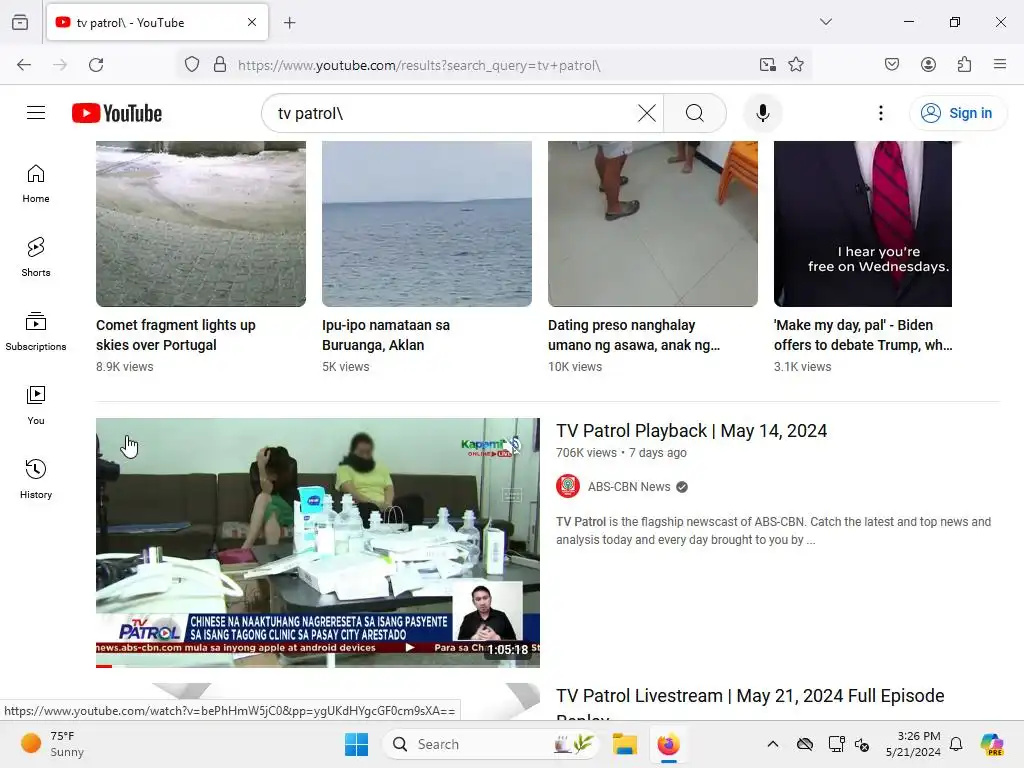Screen dimensions: 1024x768
Task: Open the Dating preso nanghalay short thumbnail
Action: (653, 223)
